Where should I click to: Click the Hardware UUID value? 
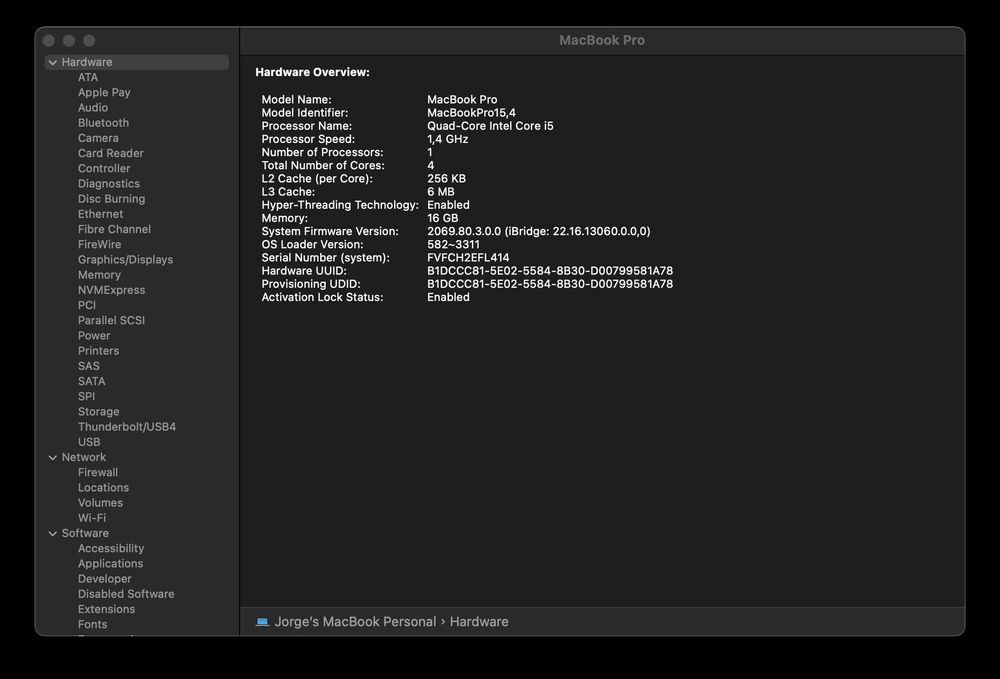pyautogui.click(x=550, y=271)
